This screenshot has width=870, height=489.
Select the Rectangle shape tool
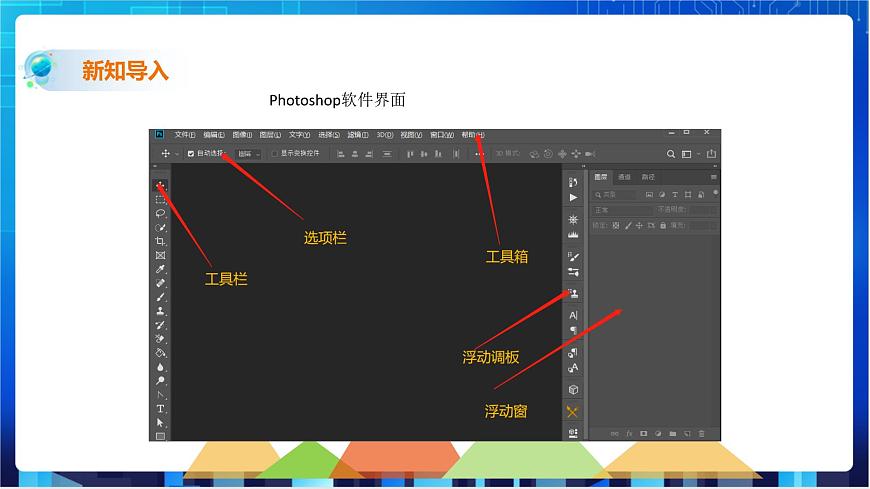pos(160,436)
